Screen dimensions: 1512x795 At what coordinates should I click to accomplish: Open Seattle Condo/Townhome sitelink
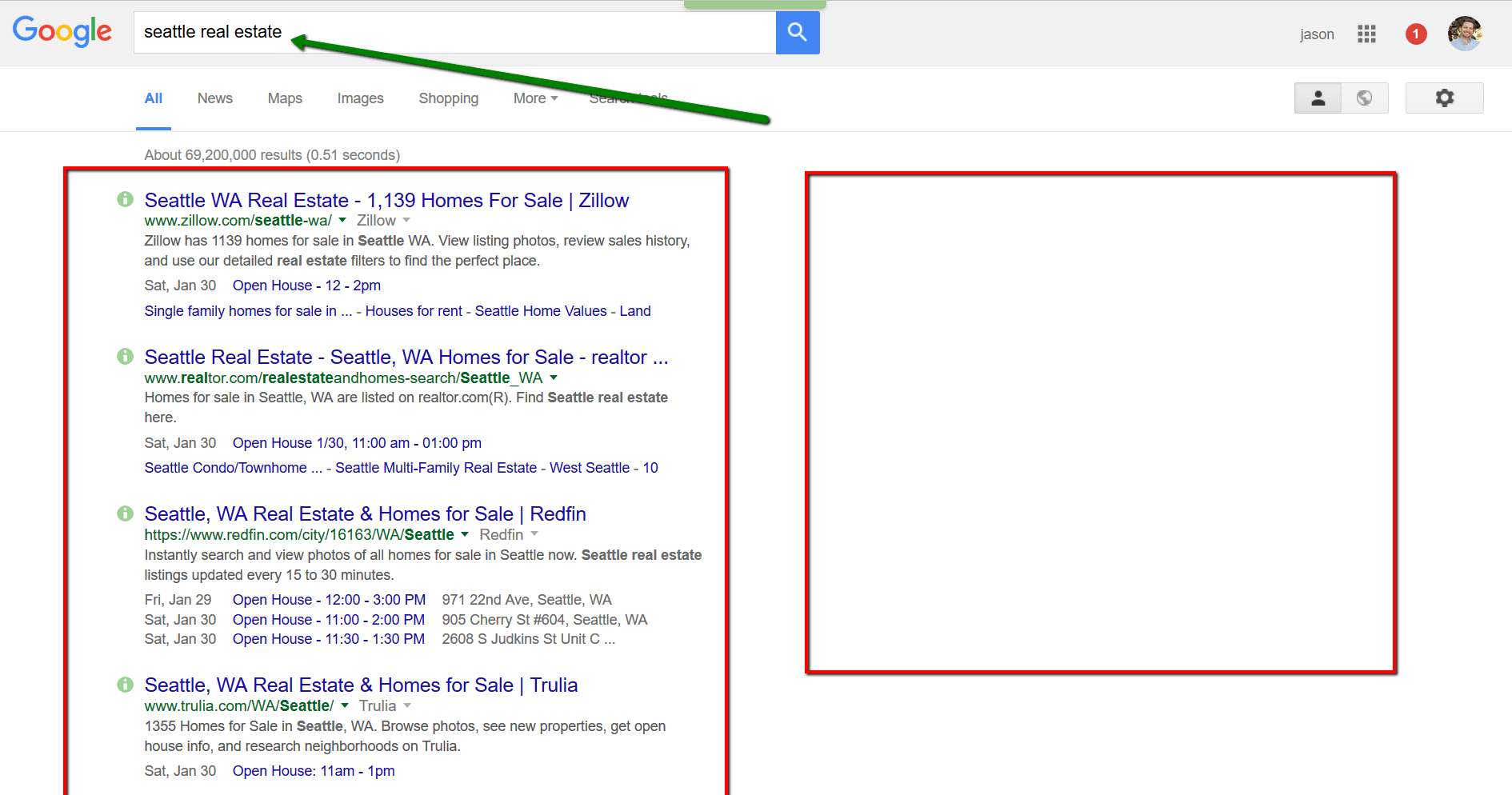tap(233, 468)
